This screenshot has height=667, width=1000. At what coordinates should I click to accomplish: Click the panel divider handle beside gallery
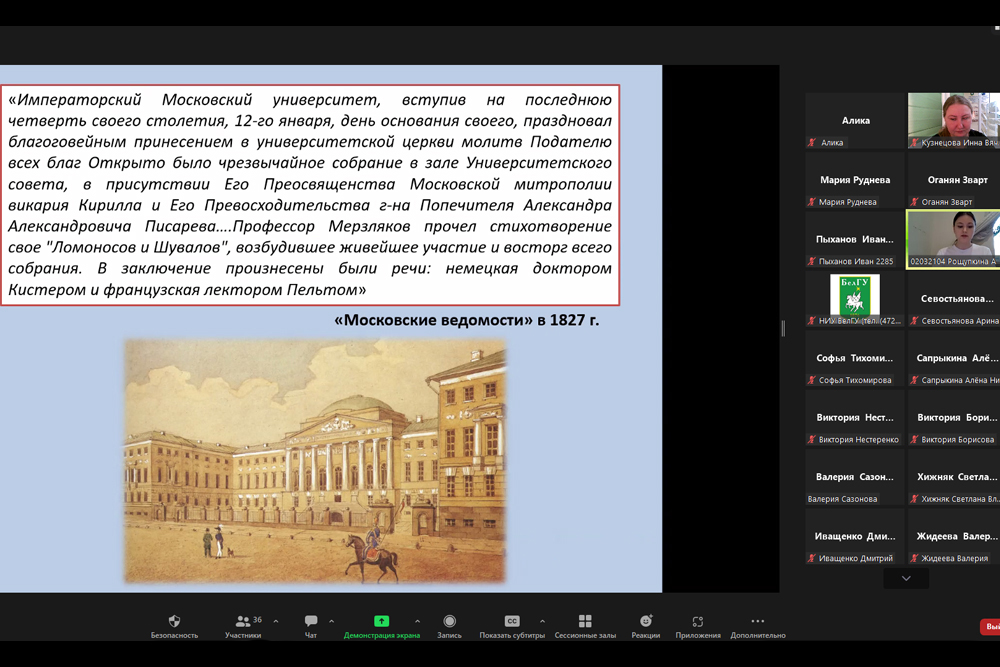[x=783, y=328]
